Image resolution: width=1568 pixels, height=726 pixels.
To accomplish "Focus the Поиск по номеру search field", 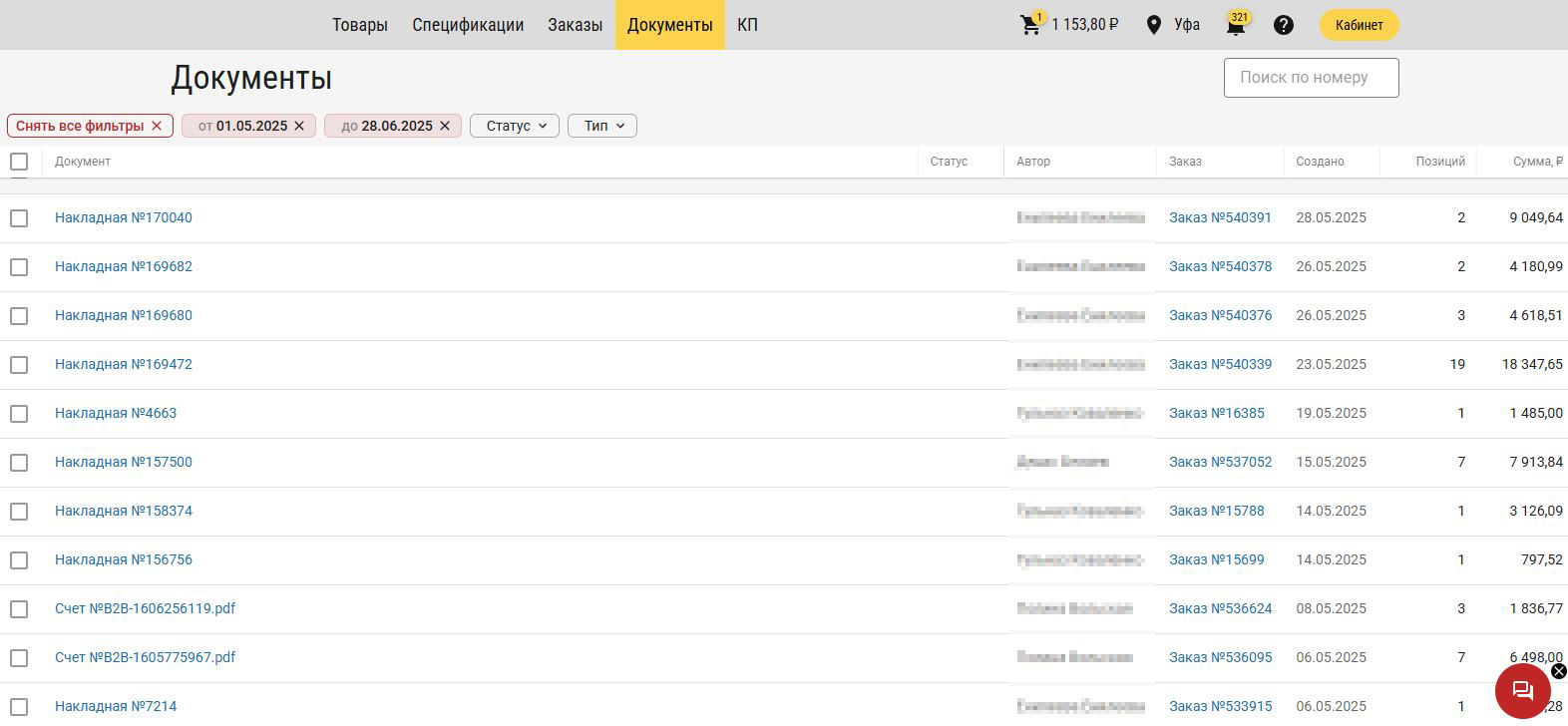I will click(1311, 78).
